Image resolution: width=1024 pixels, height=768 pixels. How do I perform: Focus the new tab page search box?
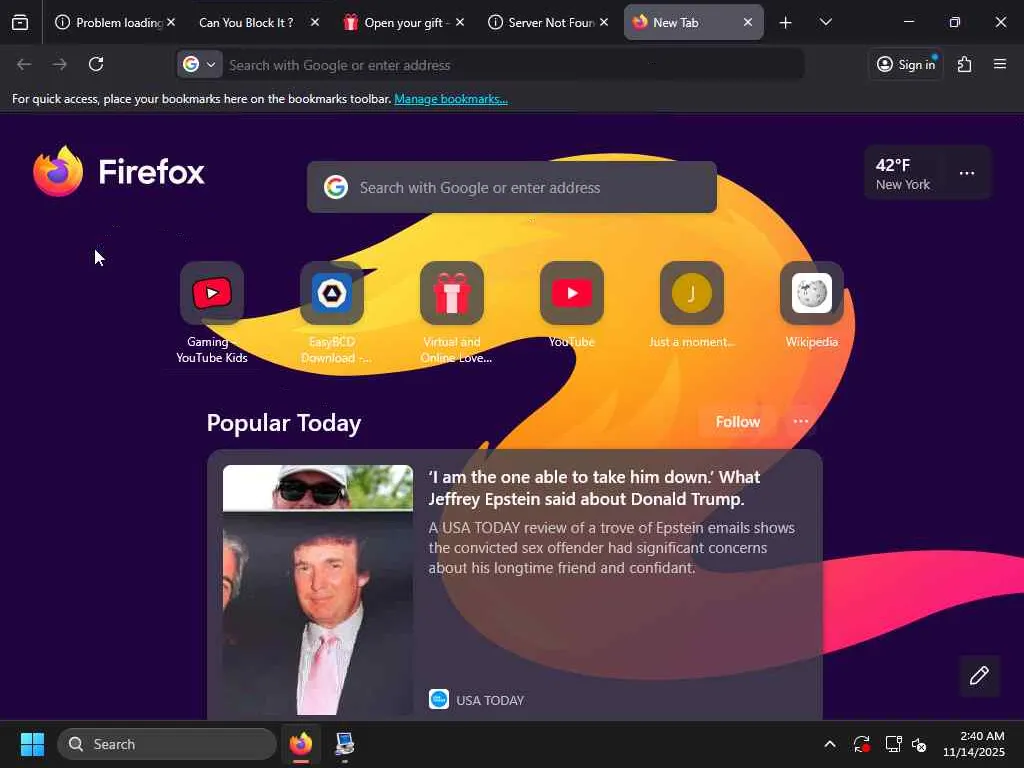tap(511, 187)
